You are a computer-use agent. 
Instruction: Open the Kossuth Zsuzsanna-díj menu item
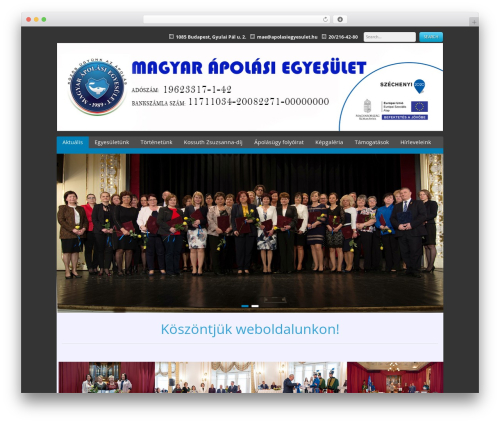pos(213,142)
